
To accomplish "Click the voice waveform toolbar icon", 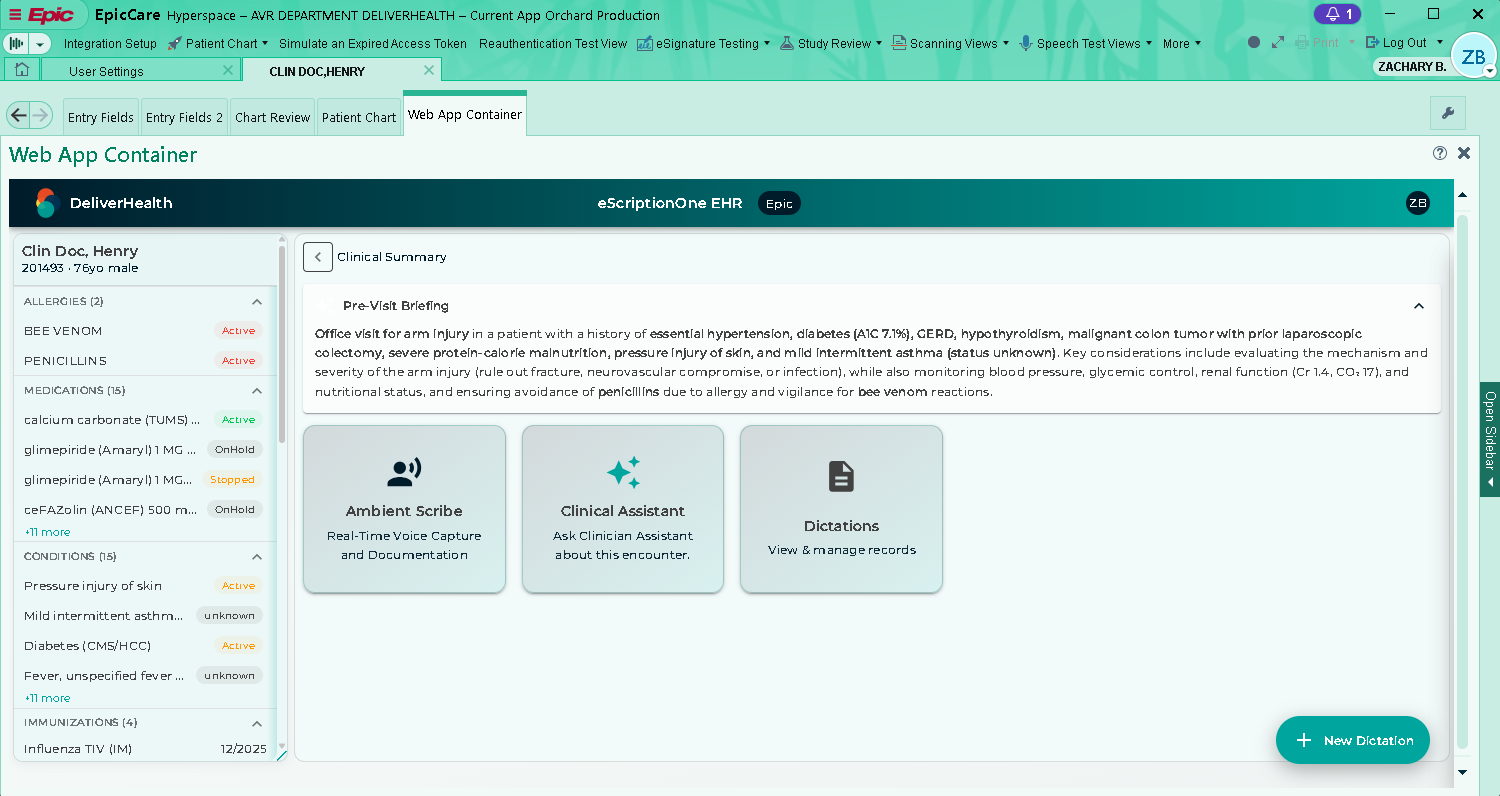I will [x=16, y=44].
